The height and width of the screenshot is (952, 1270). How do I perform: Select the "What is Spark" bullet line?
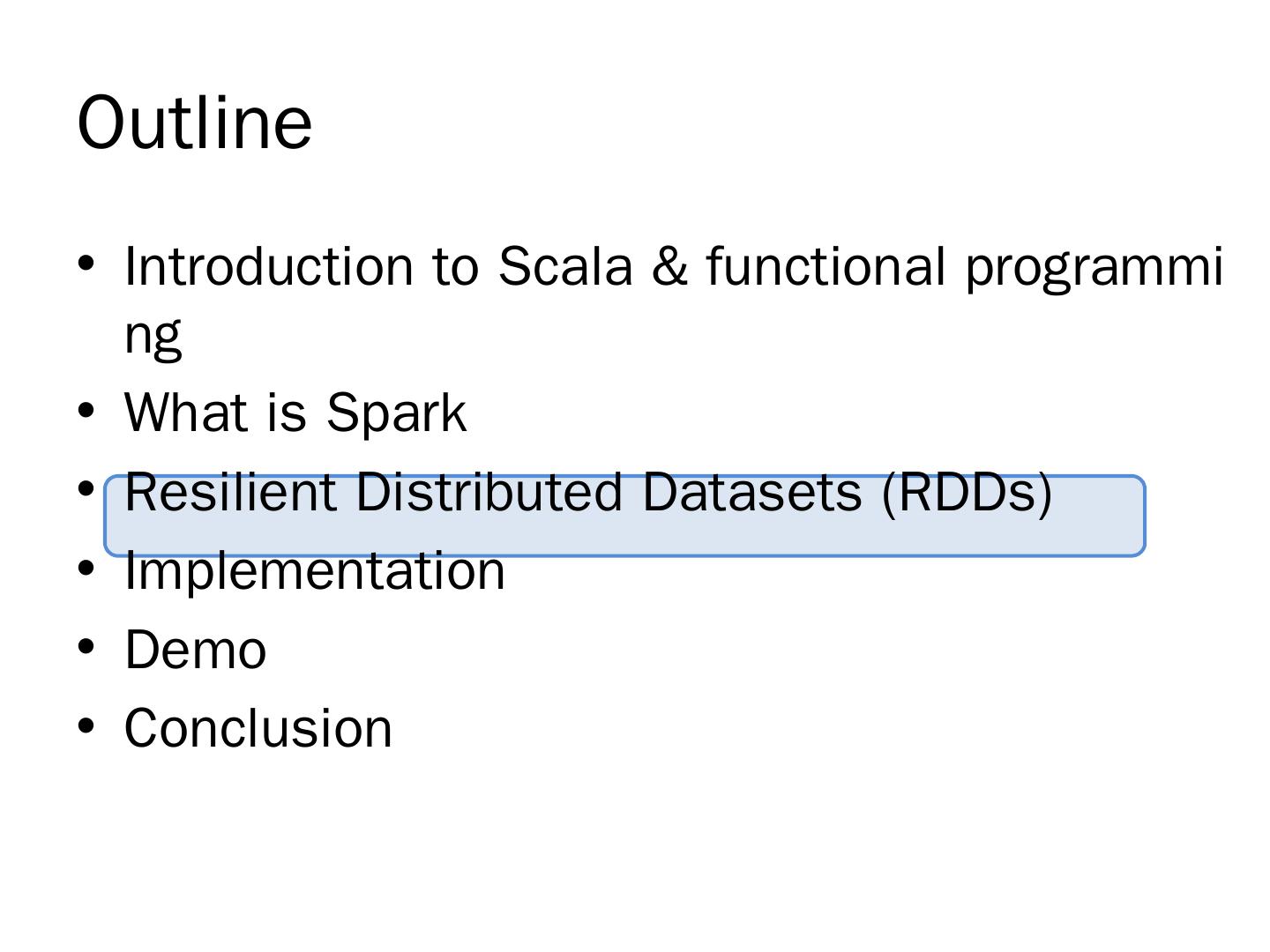(295, 412)
